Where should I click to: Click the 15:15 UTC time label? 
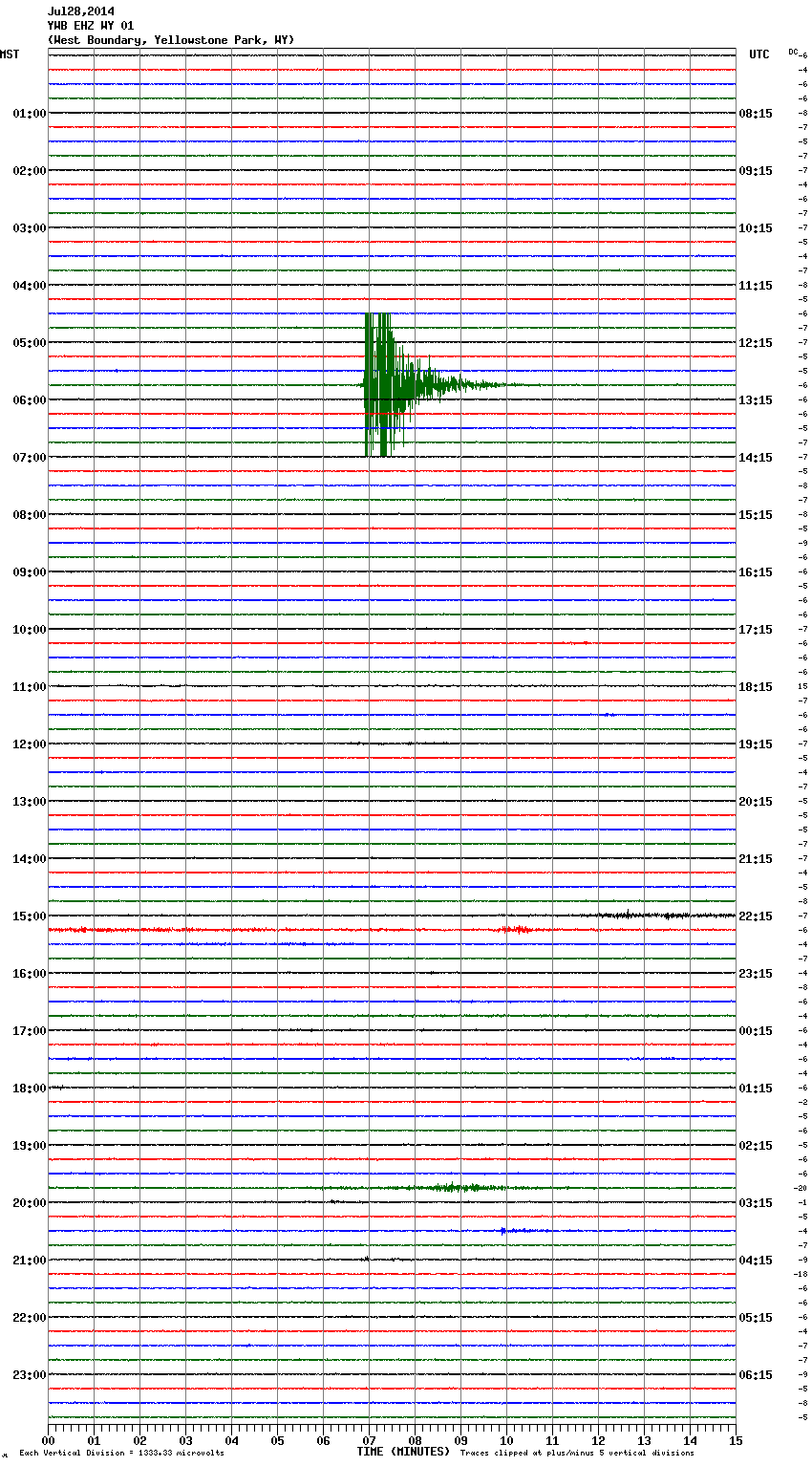[756, 515]
